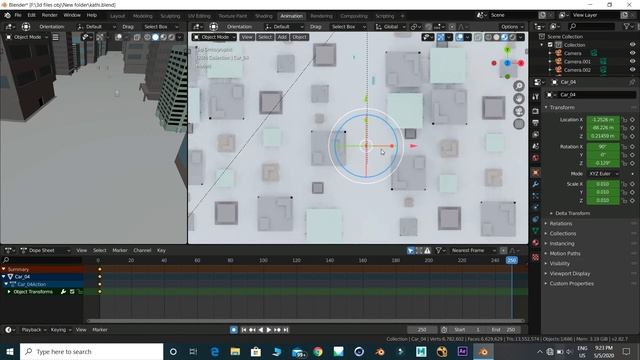Click the End frame 250 field
This screenshot has width=640, height=360.
point(504,330)
